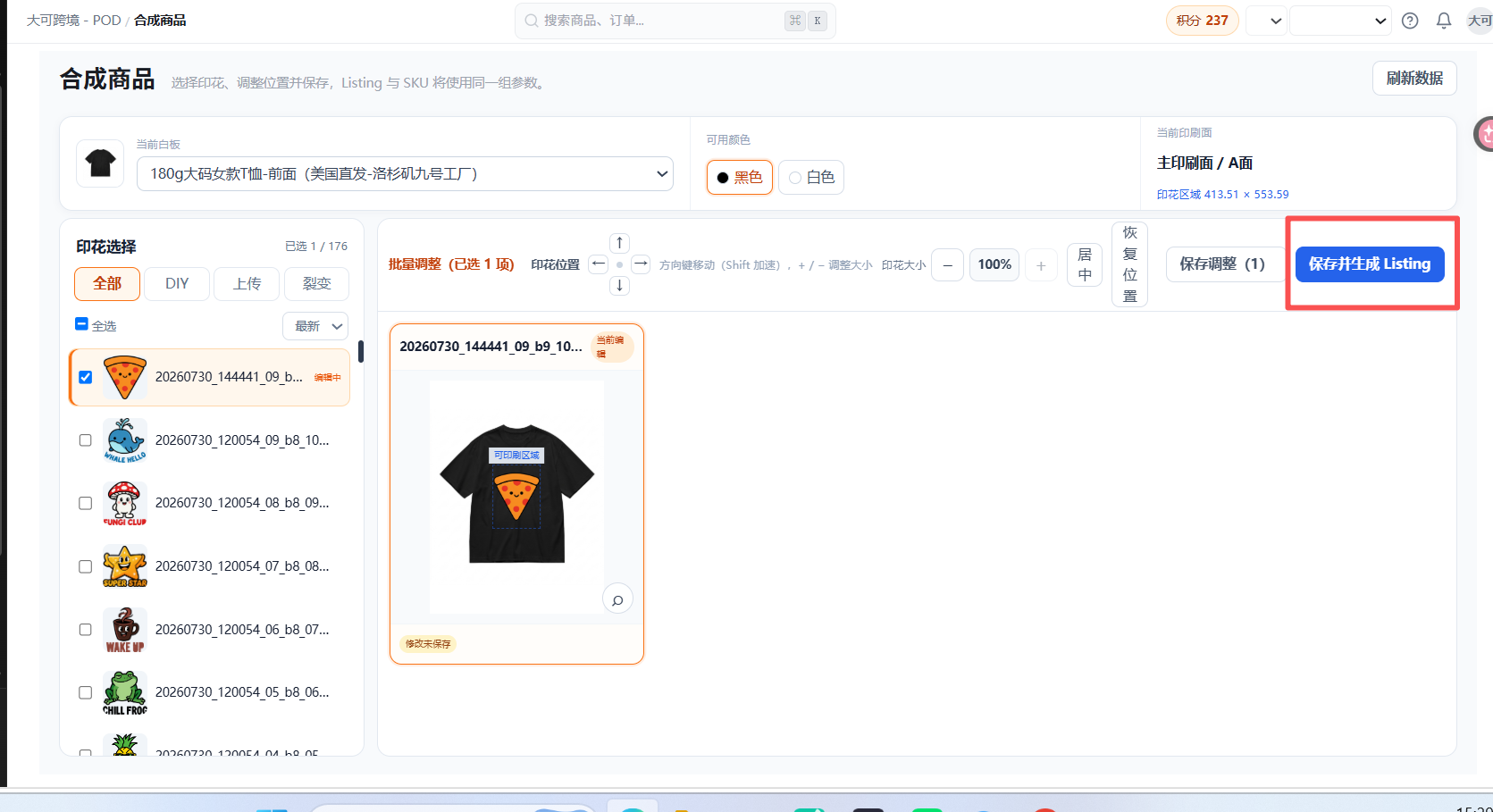
Task: Open the 大可 user avatar
Action: point(1480,21)
